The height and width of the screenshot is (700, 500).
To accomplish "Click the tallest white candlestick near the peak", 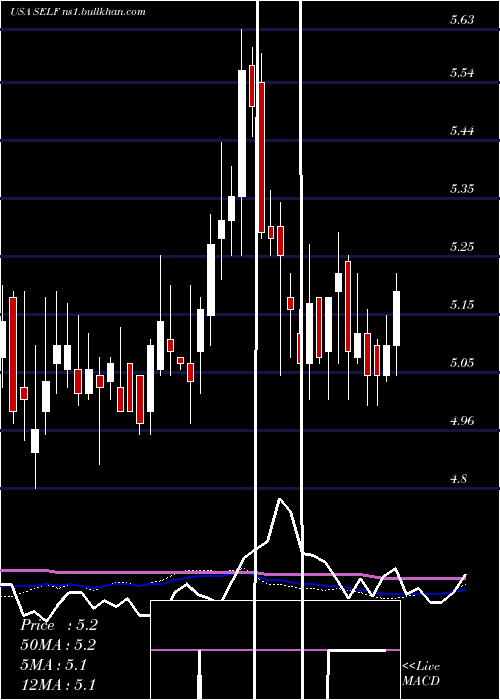I will (242, 133).
